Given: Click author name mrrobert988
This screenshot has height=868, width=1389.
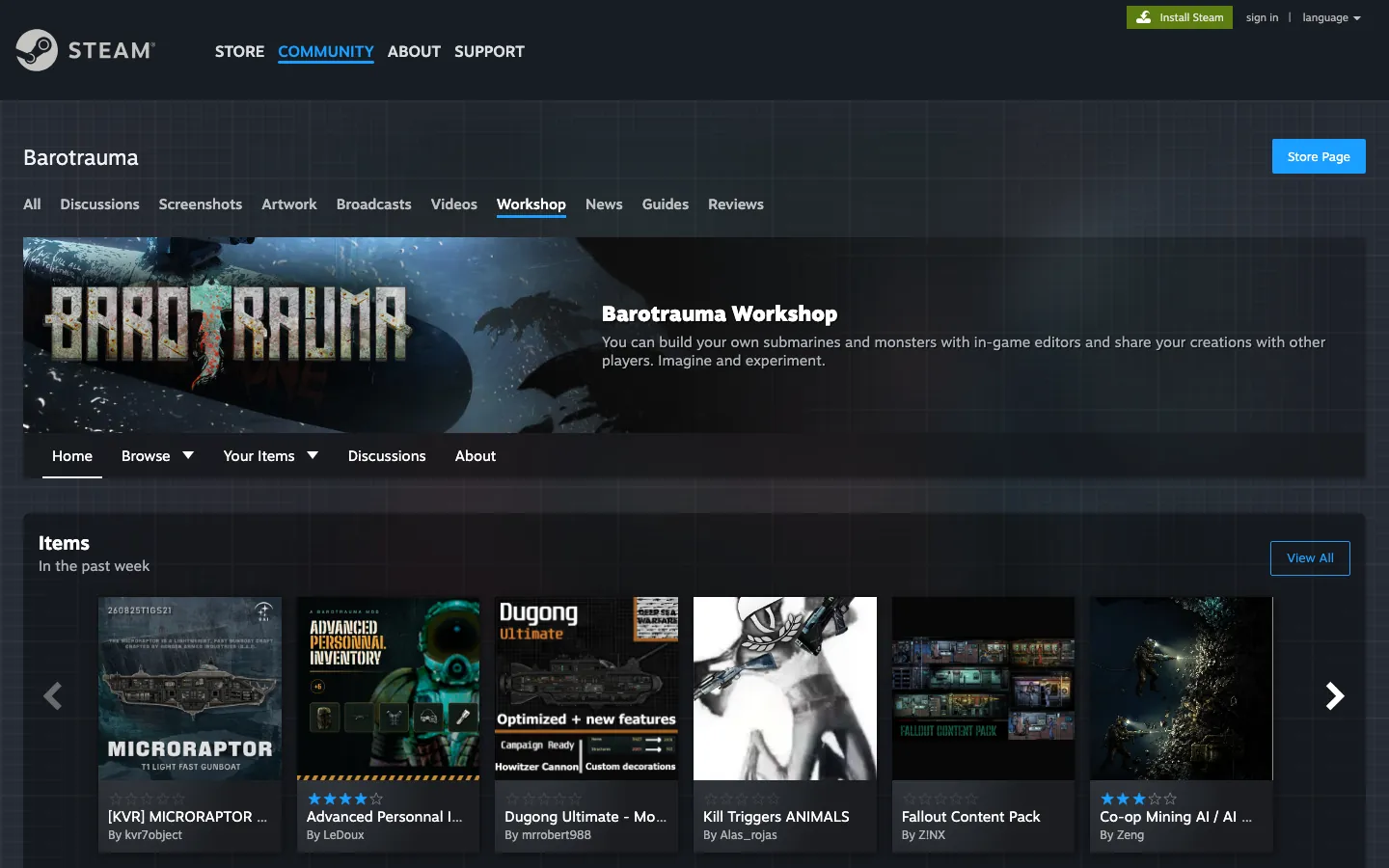Looking at the screenshot, I should [x=557, y=835].
